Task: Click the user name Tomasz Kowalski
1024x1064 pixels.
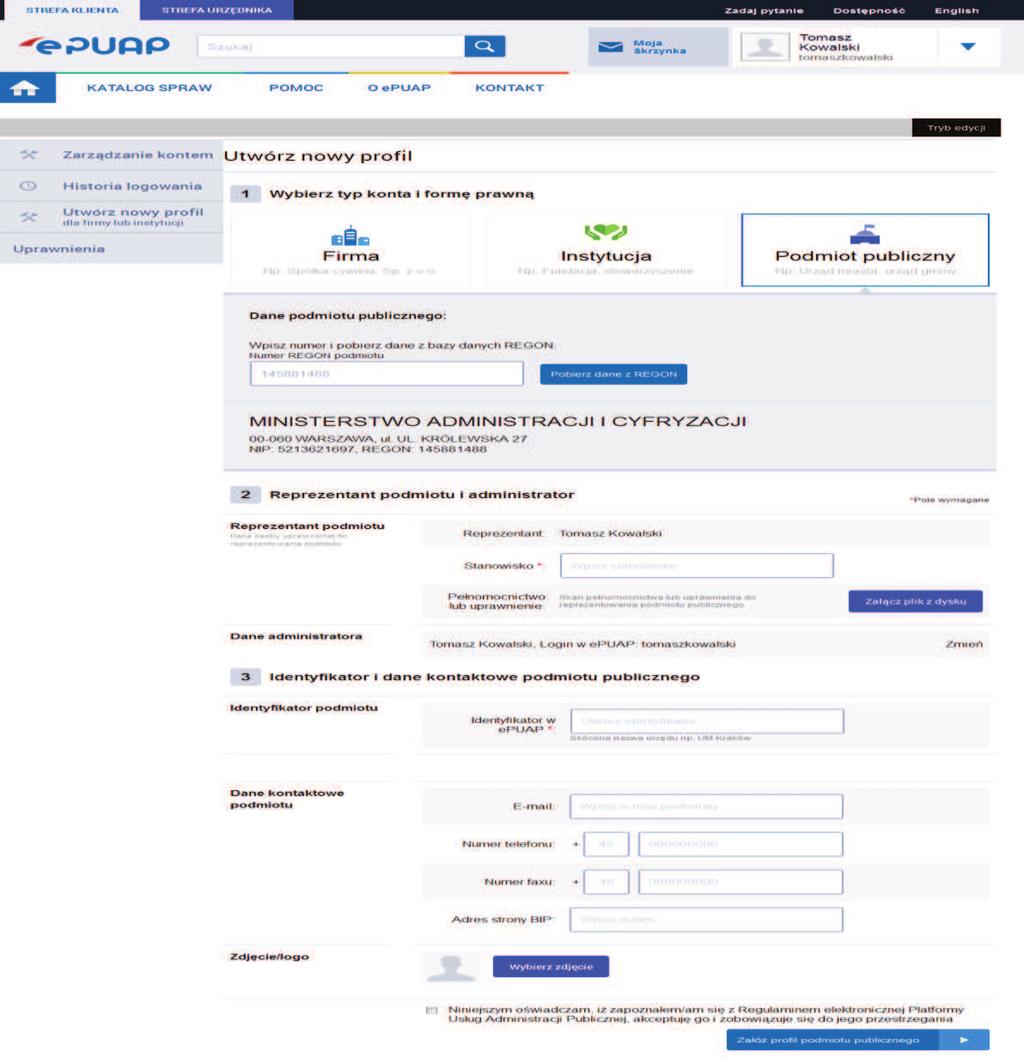Action: pyautogui.click(x=829, y=42)
